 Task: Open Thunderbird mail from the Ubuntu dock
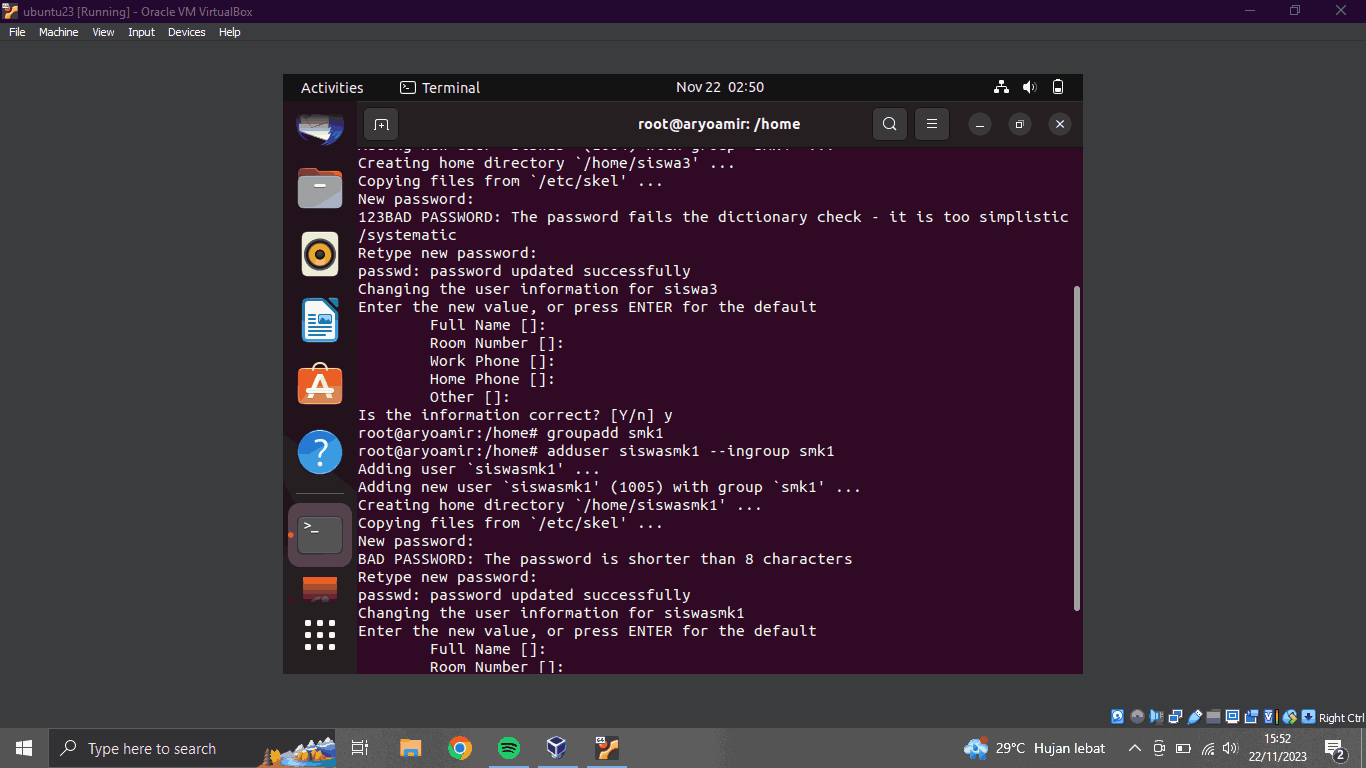tap(320, 128)
